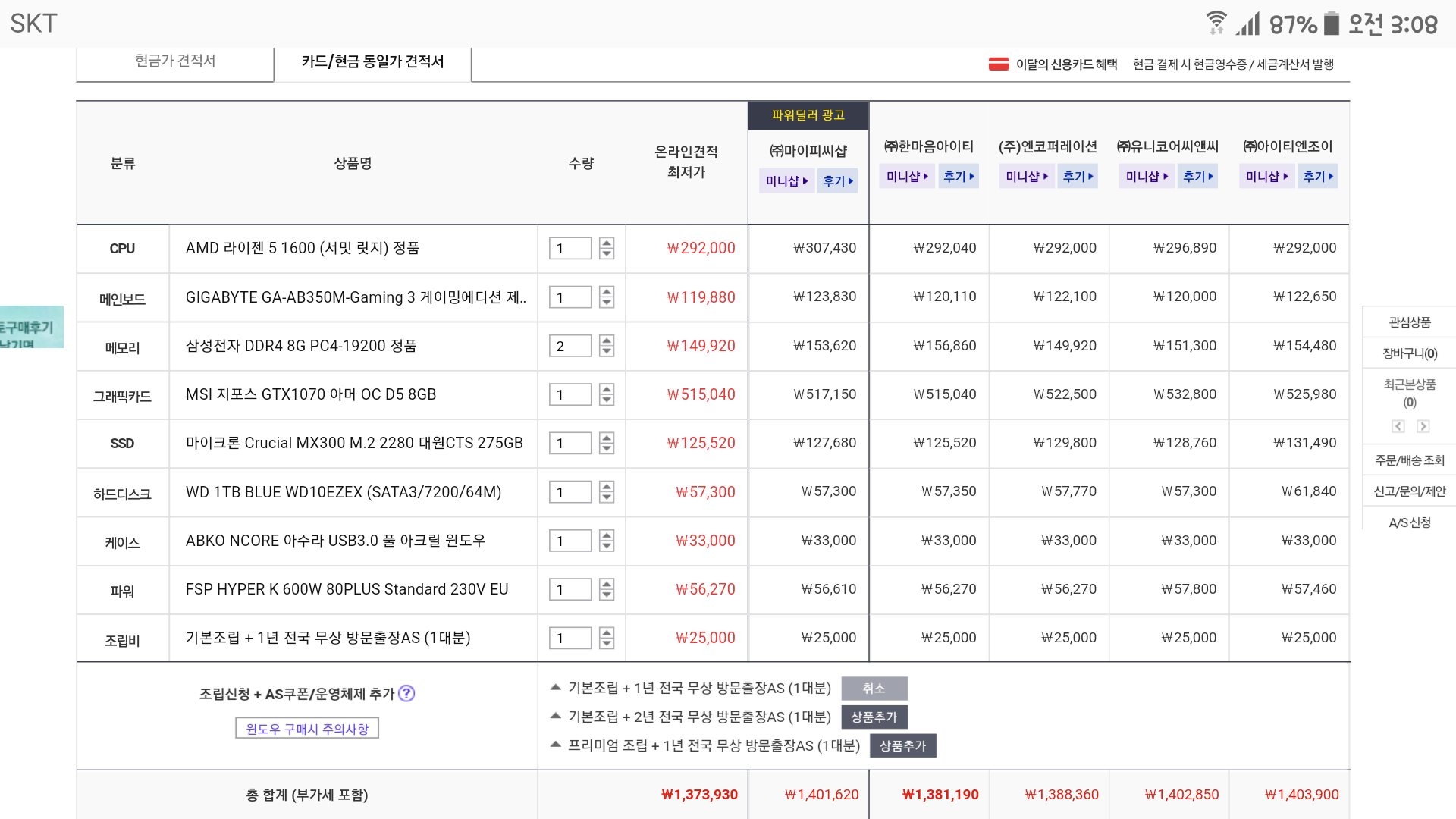Switch to the 현금가 견적서 tab
The height and width of the screenshot is (819, 1456).
click(175, 61)
